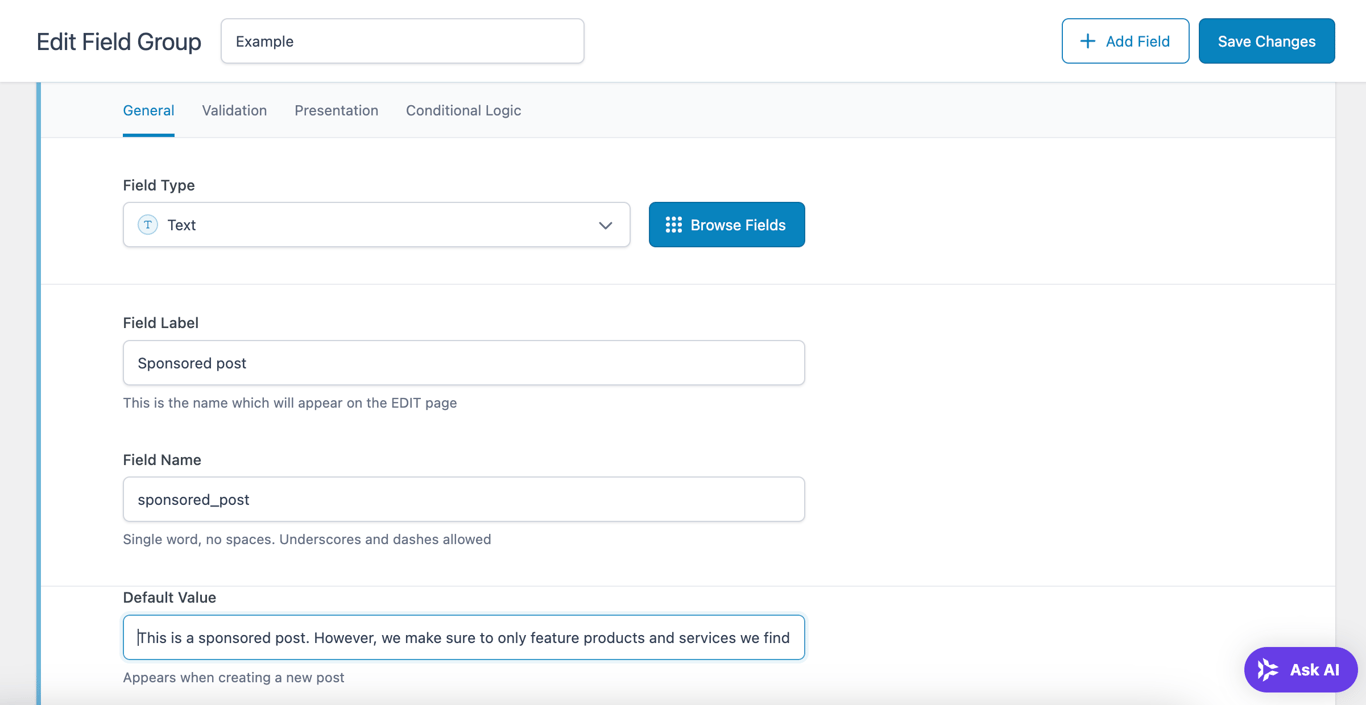Viewport: 1366px width, 705px height.
Task: Click the circled T icon in Field Type selector
Action: 147,225
